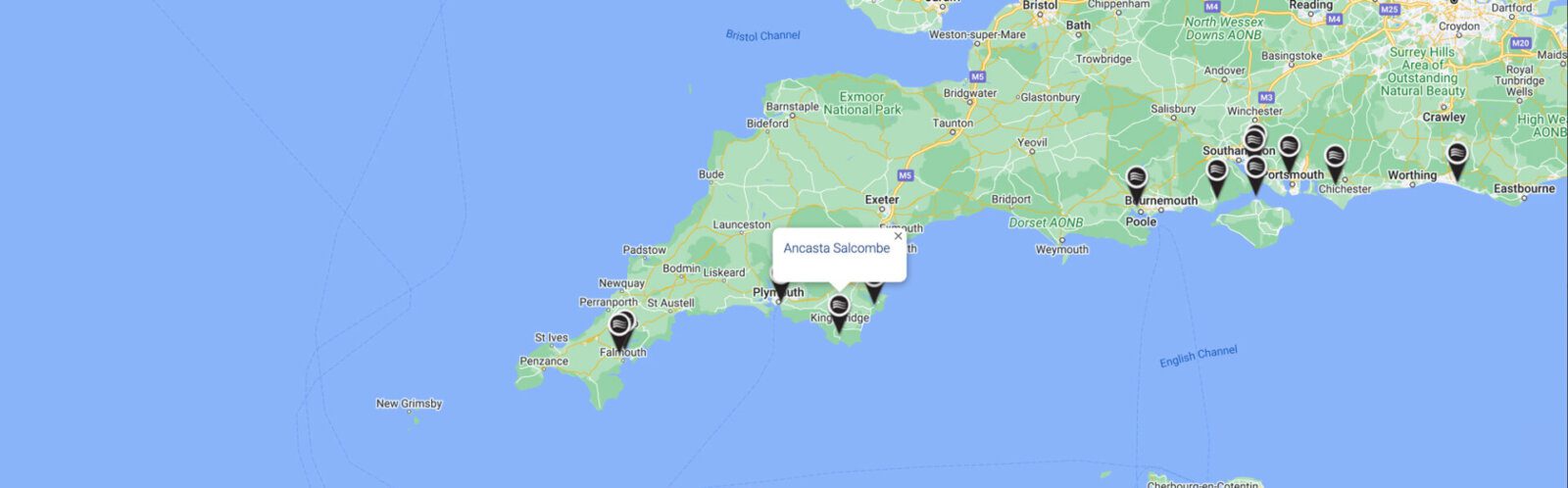Click the Exeter city label
This screenshot has height=488, width=1568.
click(882, 200)
